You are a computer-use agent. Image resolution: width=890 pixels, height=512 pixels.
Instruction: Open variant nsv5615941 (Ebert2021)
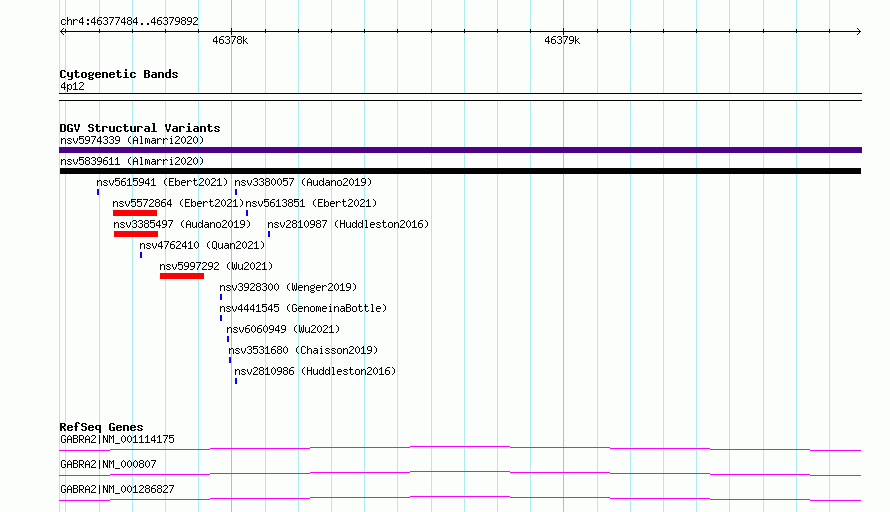[x=162, y=182]
